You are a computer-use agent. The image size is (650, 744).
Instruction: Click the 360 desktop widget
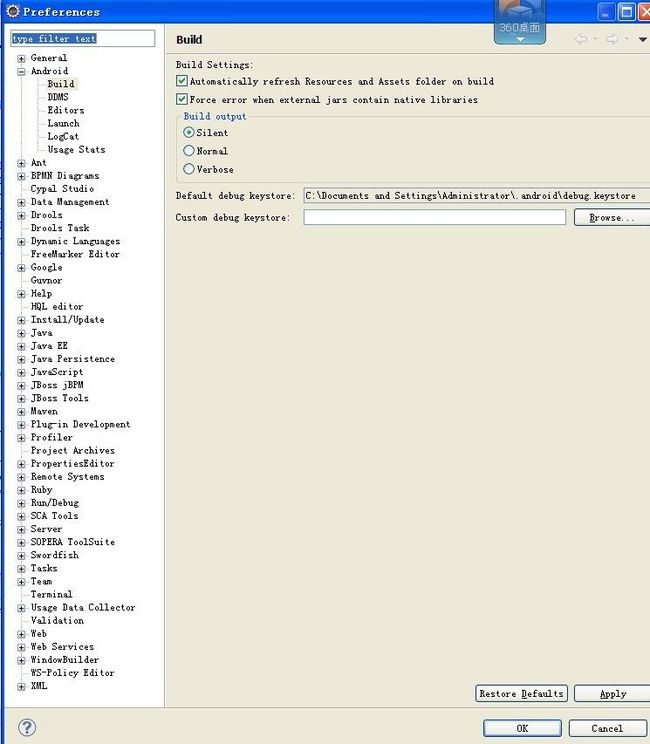point(520,23)
